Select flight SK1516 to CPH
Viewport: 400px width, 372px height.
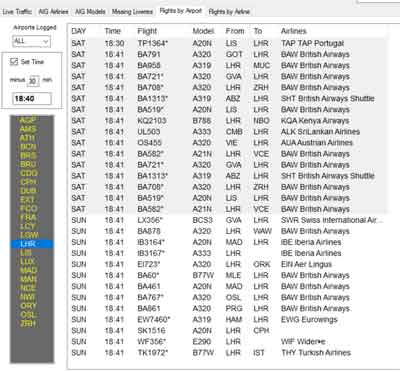click(229, 331)
